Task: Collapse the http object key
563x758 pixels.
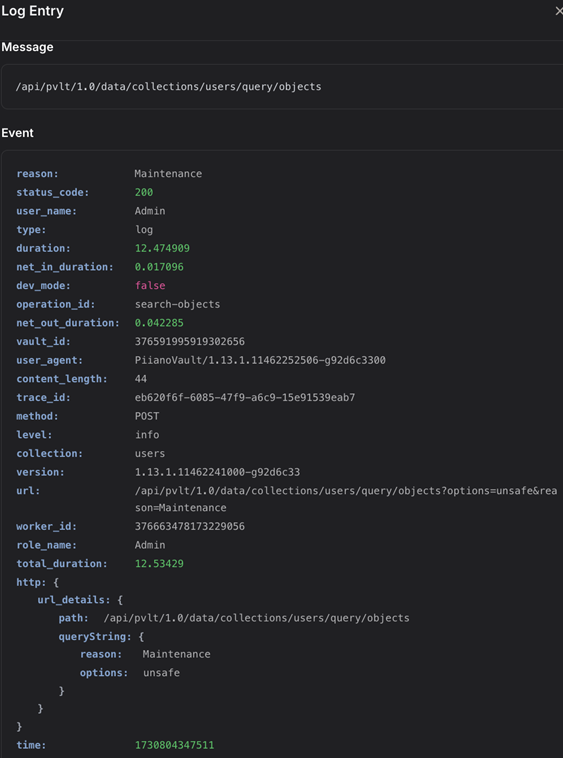Action: pos(30,582)
